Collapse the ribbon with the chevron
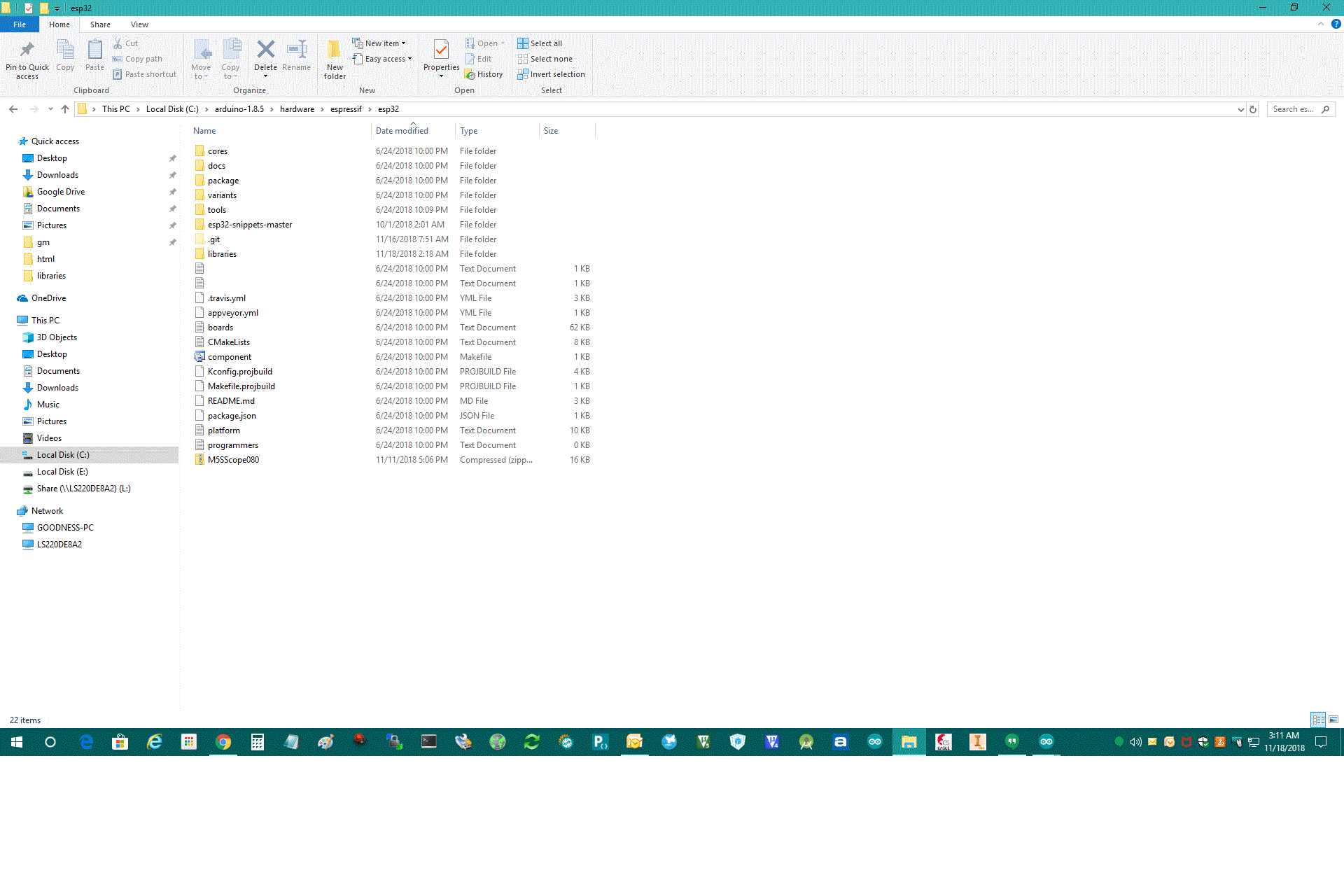Screen dimensions: 1344x896 [1321, 24]
